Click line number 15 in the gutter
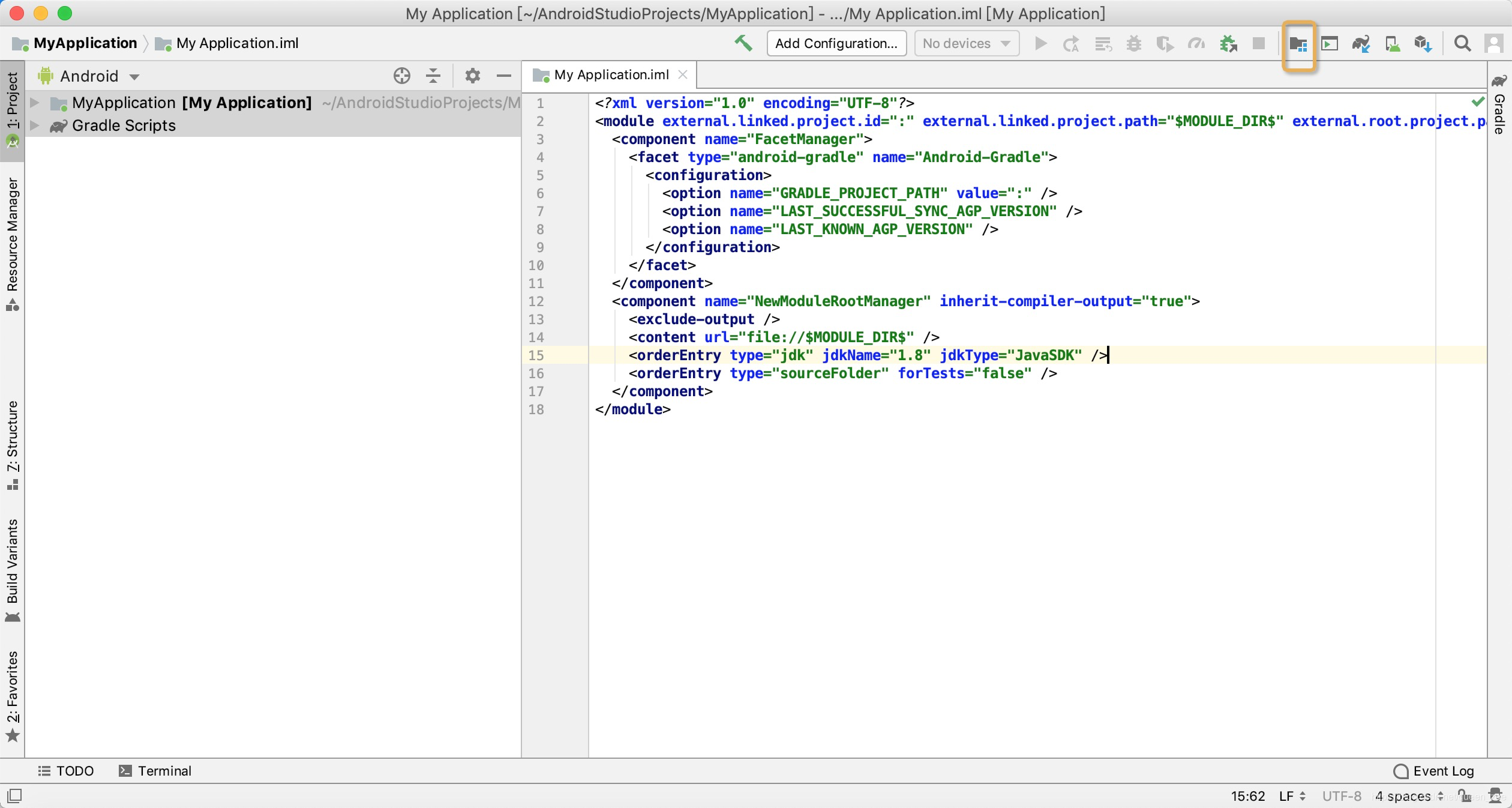 click(x=536, y=355)
